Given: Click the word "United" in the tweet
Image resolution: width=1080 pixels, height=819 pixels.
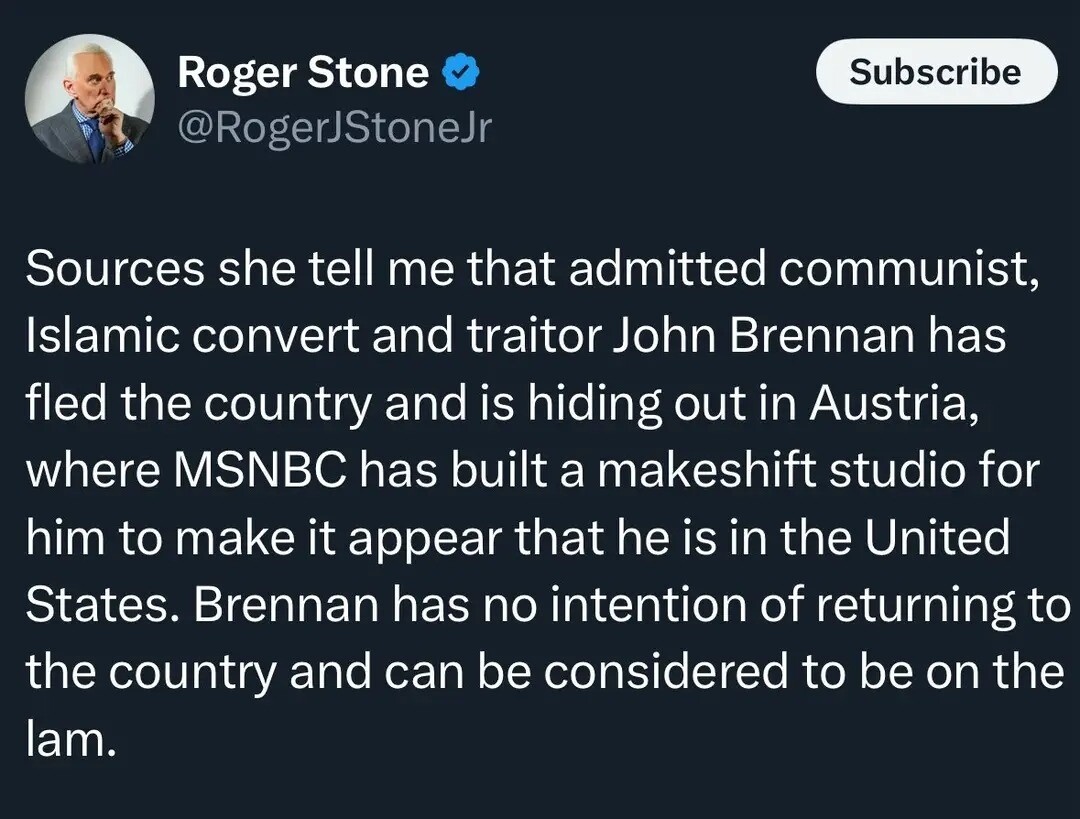Looking at the screenshot, I should tap(937, 539).
